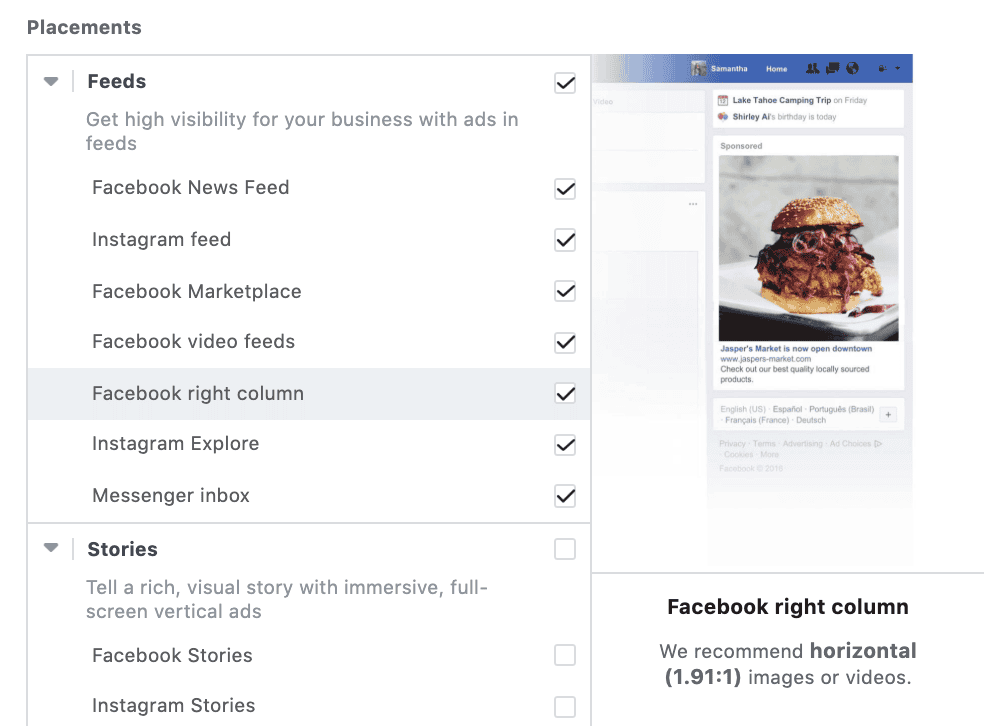This screenshot has height=726, width=986.
Task: Click the three-dots icon in preview feed
Action: point(693,204)
